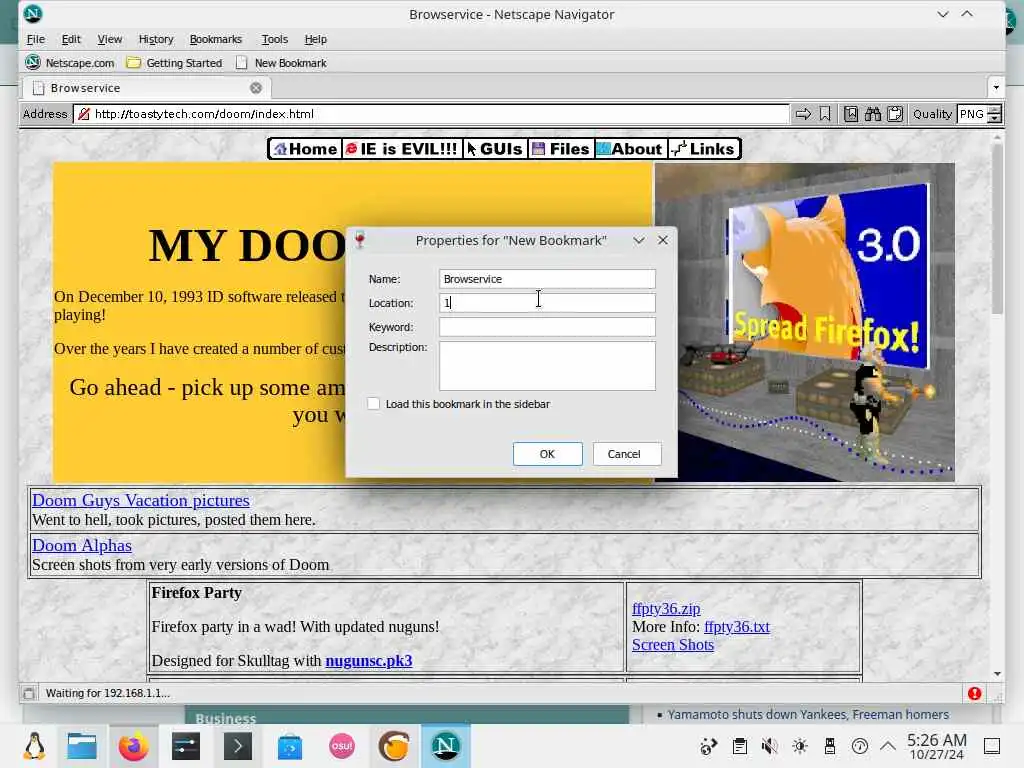
Task: Download ffpty36.zip link
Action: pos(666,609)
